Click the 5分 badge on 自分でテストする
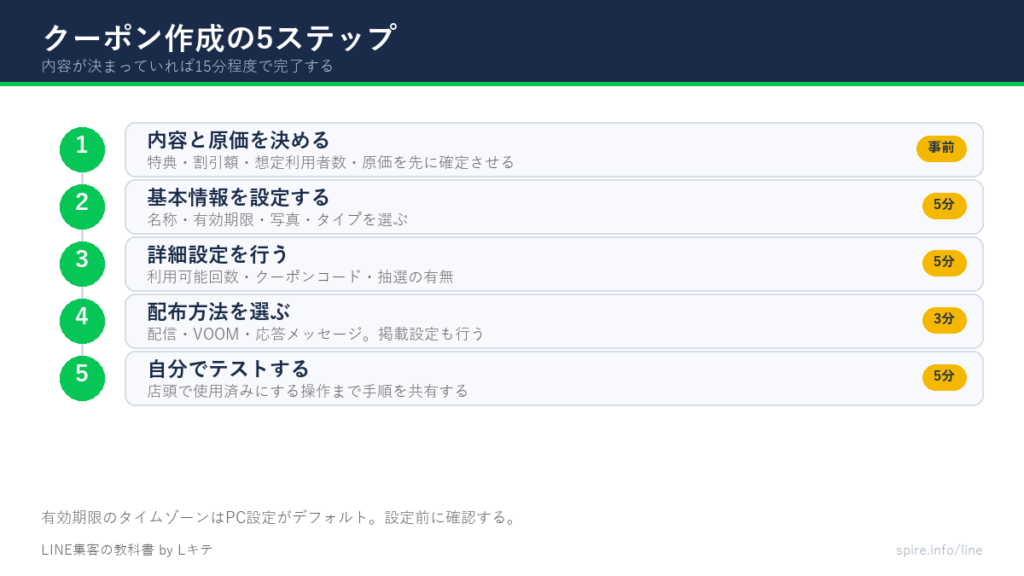Image resolution: width=1024 pixels, height=576 pixels. 944,377
